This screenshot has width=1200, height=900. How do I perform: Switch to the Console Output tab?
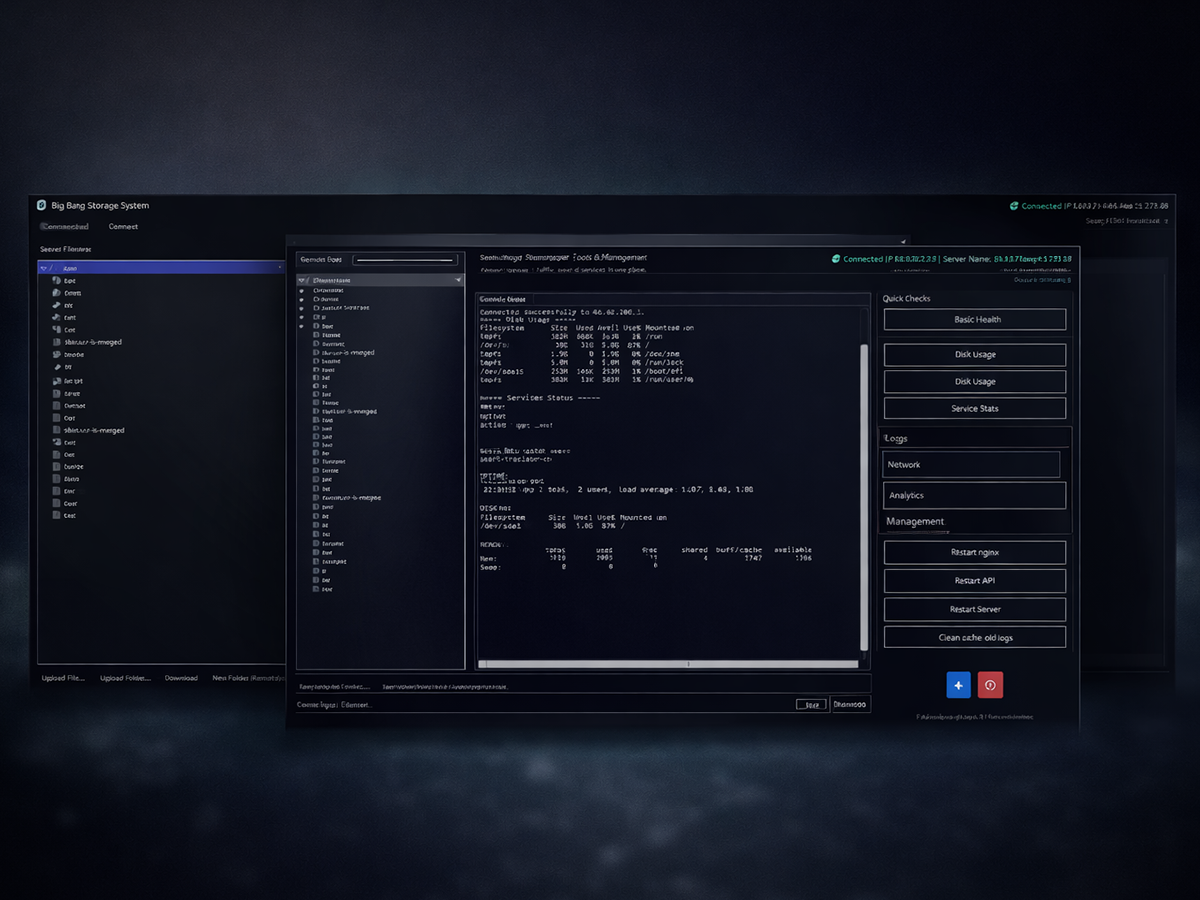[502, 299]
